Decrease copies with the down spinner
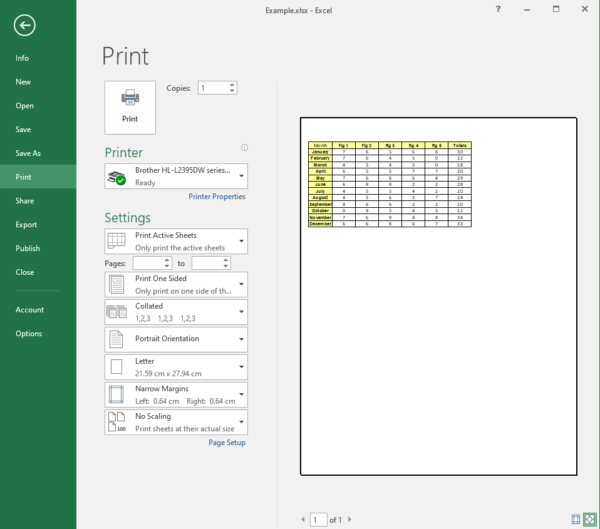The height and width of the screenshot is (529, 600). pos(232,91)
